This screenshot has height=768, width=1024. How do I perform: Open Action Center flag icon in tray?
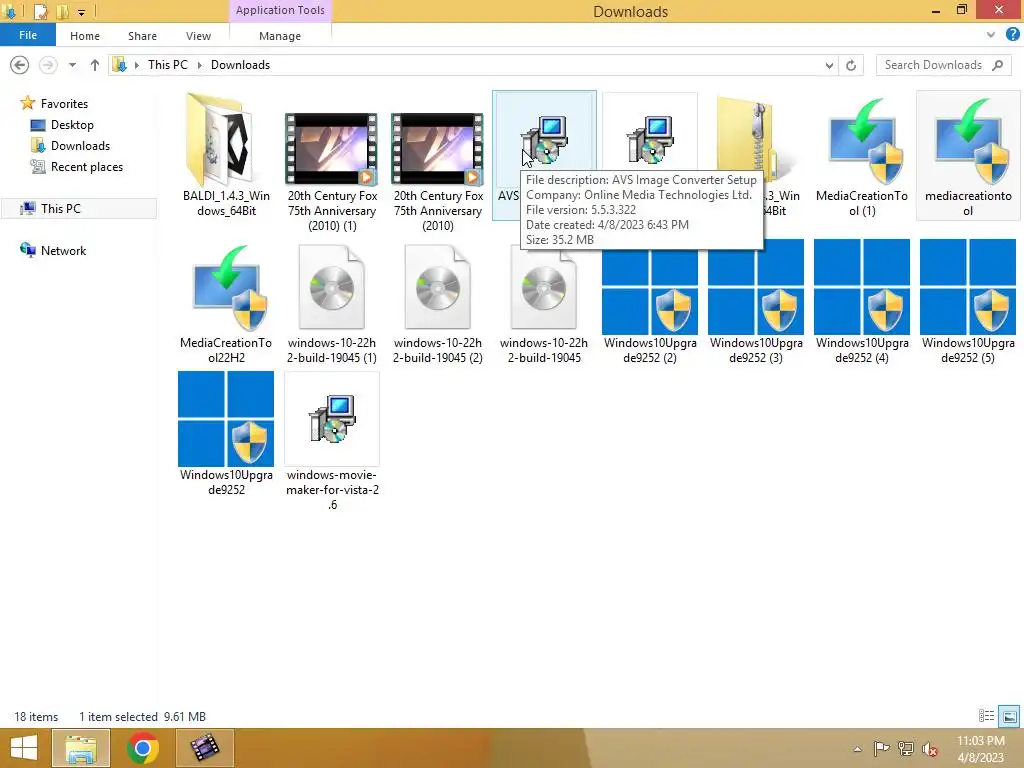pyautogui.click(x=881, y=748)
